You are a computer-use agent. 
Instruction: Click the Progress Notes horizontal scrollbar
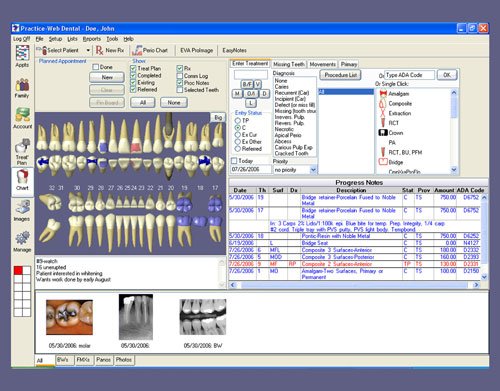(x=354, y=285)
